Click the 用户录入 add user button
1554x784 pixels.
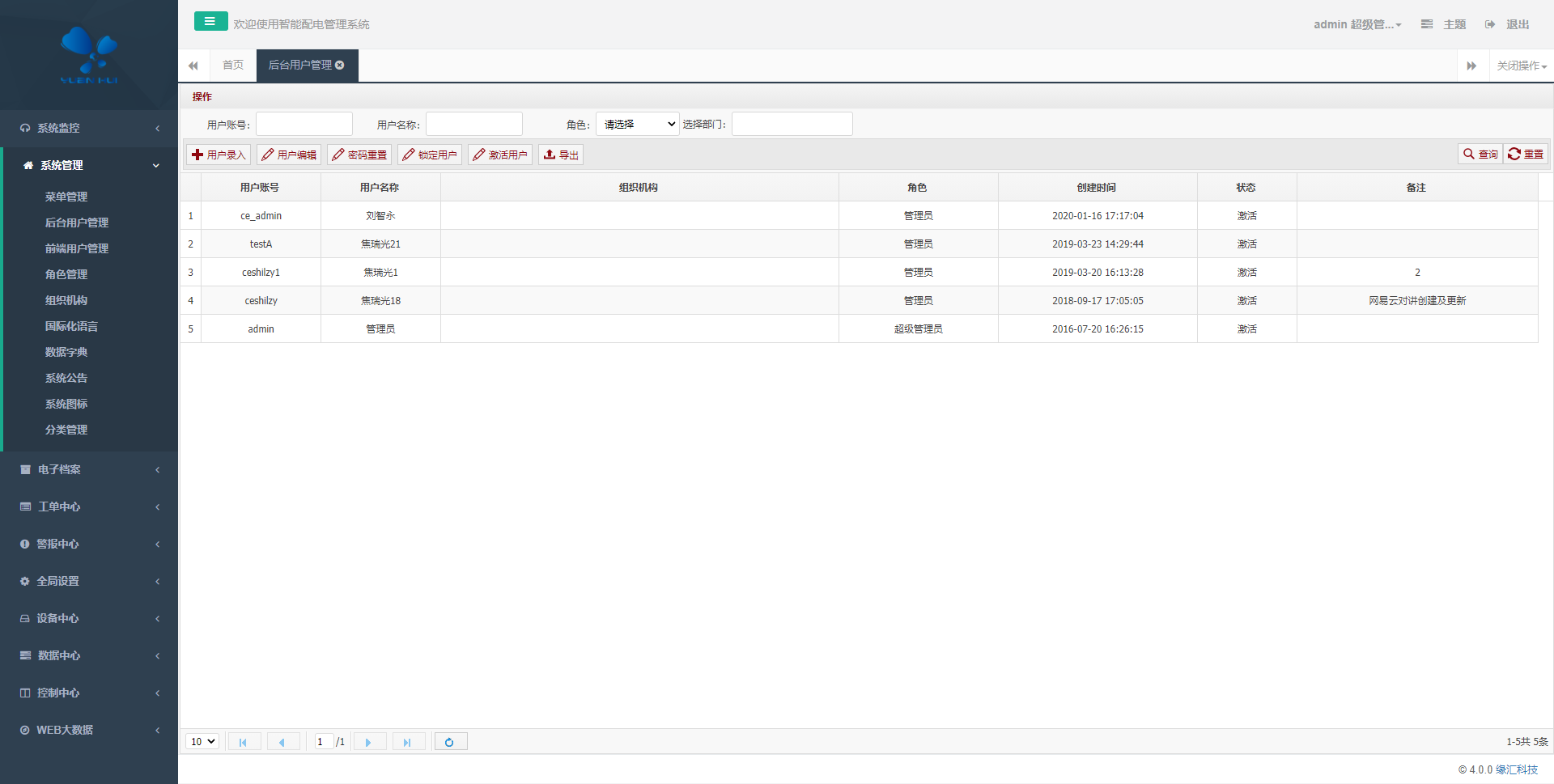219,155
